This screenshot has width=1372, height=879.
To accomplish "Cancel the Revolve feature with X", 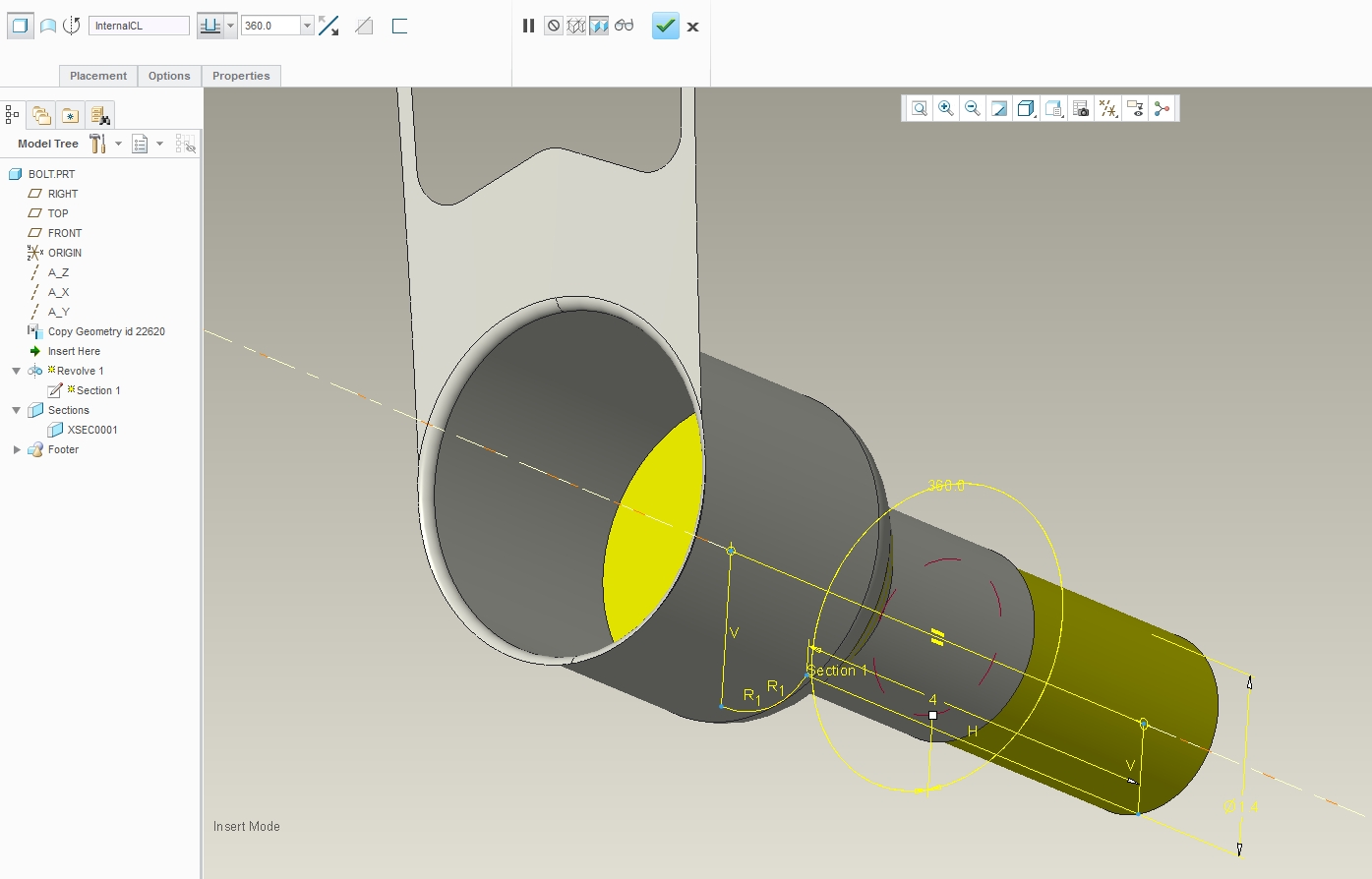I will pos(692,27).
